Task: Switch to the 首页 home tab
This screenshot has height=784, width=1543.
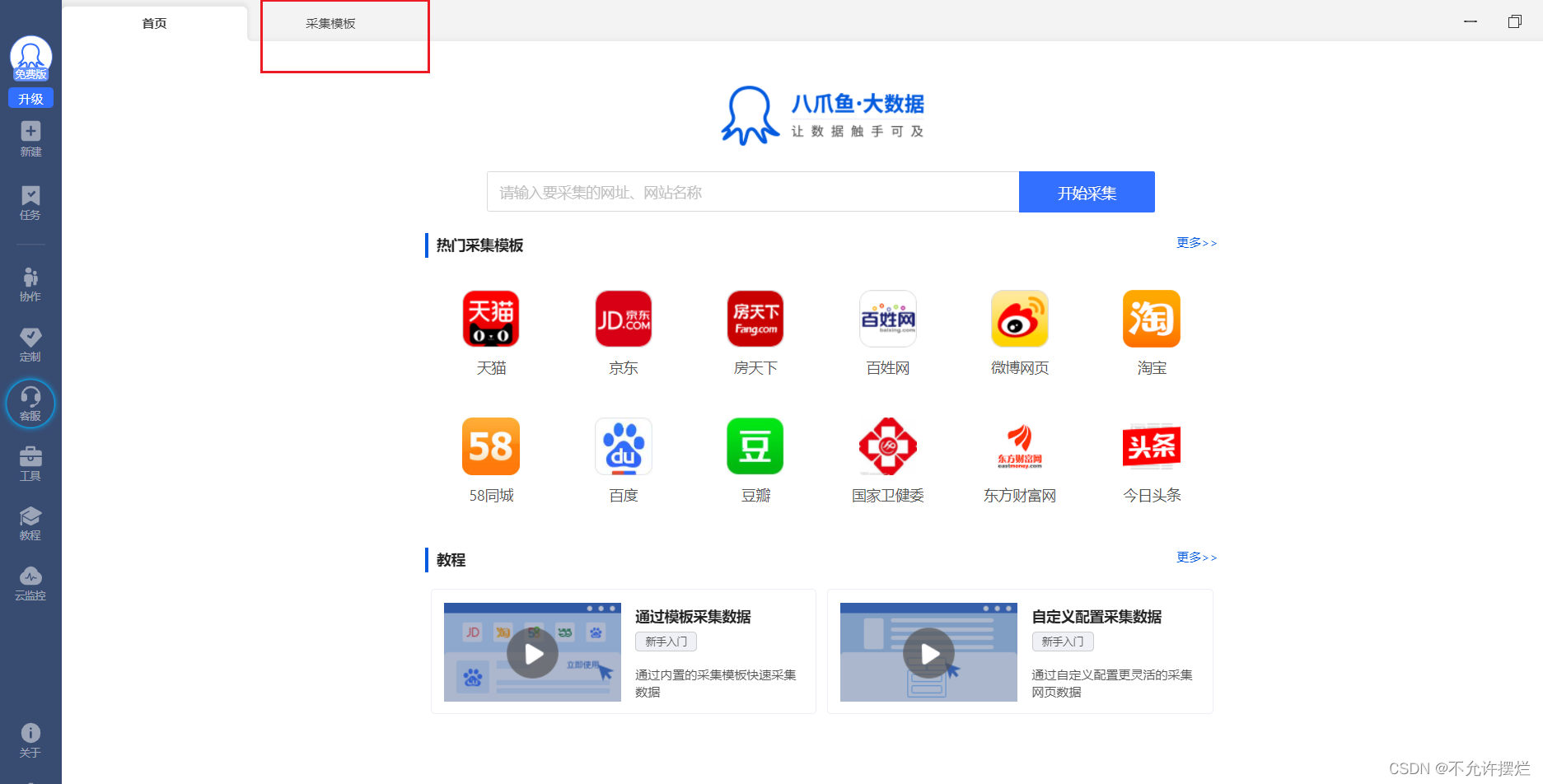Action: (154, 23)
